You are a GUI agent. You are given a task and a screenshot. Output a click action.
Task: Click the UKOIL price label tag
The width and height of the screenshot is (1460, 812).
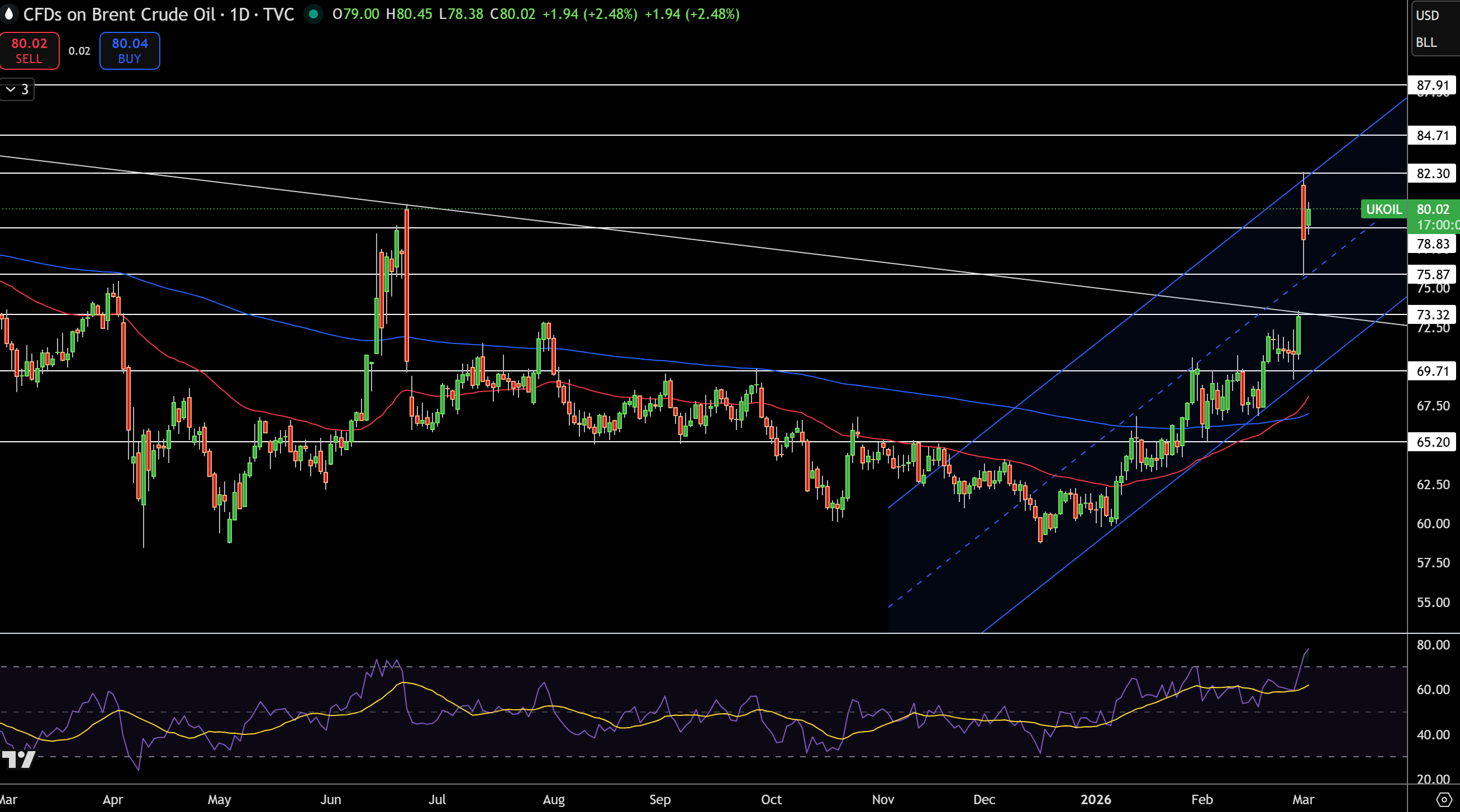tap(1383, 209)
